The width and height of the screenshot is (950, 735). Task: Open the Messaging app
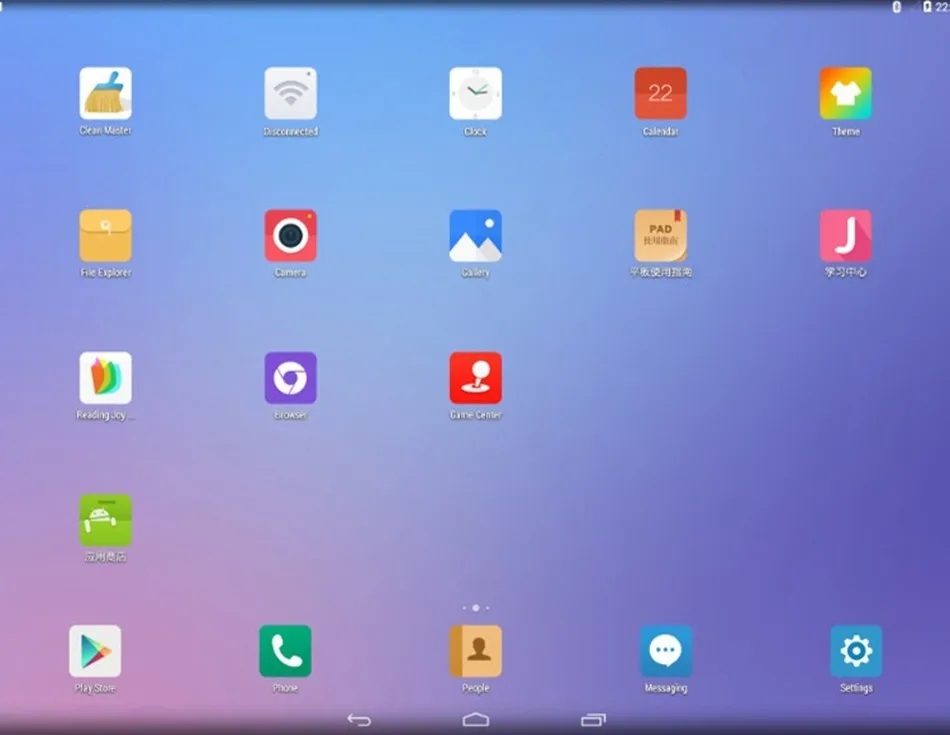click(666, 651)
